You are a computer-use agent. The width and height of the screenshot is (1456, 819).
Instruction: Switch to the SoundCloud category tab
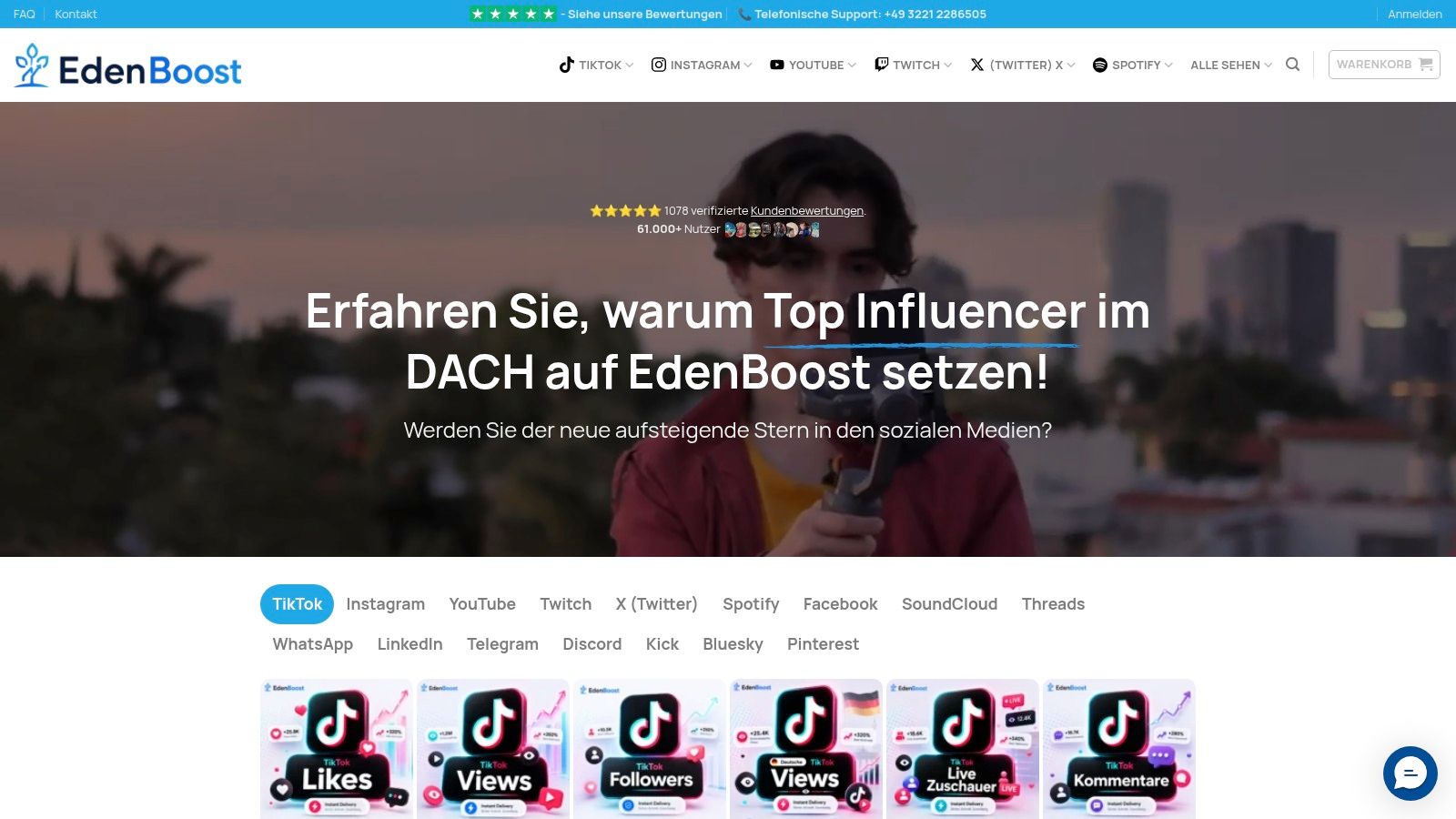(x=949, y=604)
